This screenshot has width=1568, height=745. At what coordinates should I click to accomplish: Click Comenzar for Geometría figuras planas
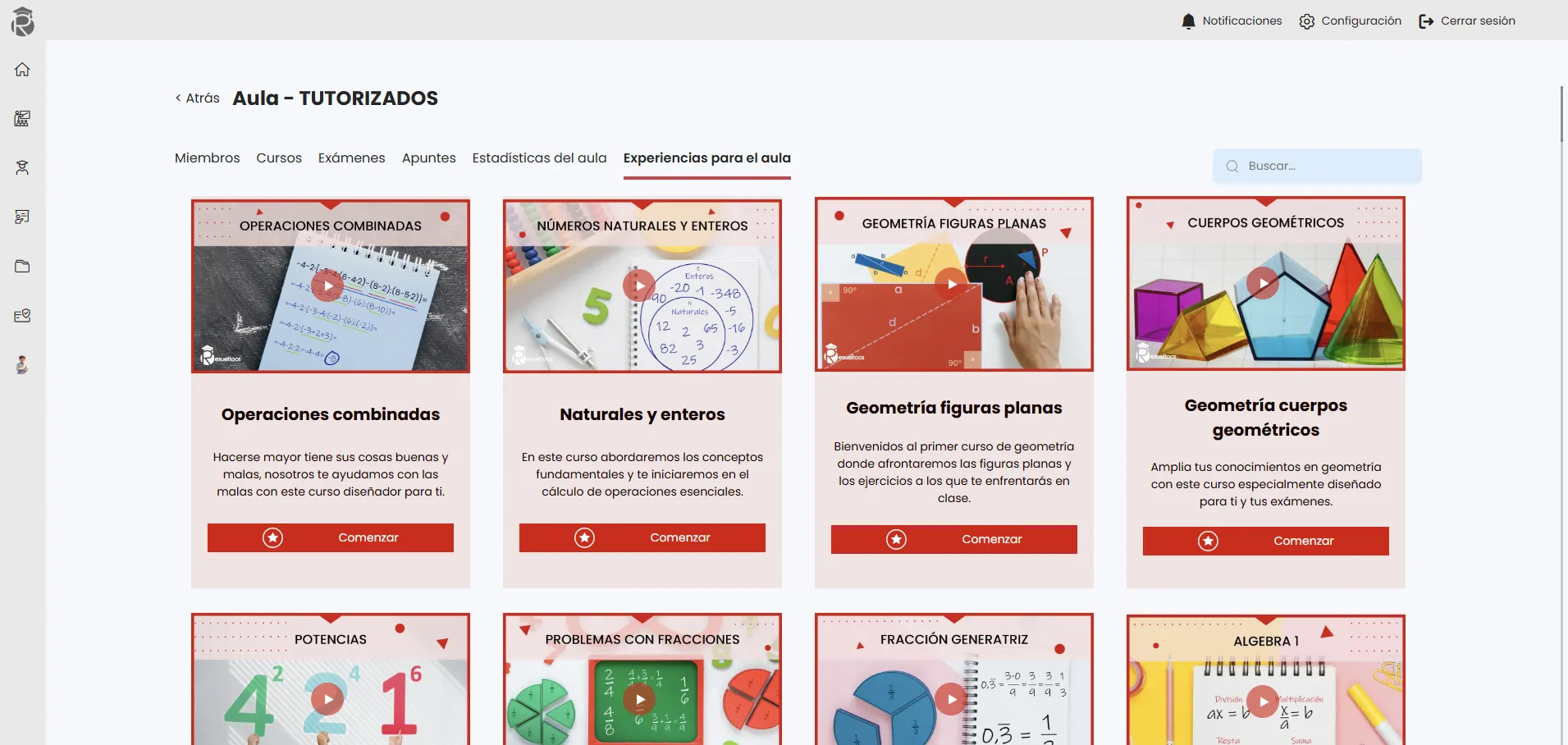click(954, 539)
